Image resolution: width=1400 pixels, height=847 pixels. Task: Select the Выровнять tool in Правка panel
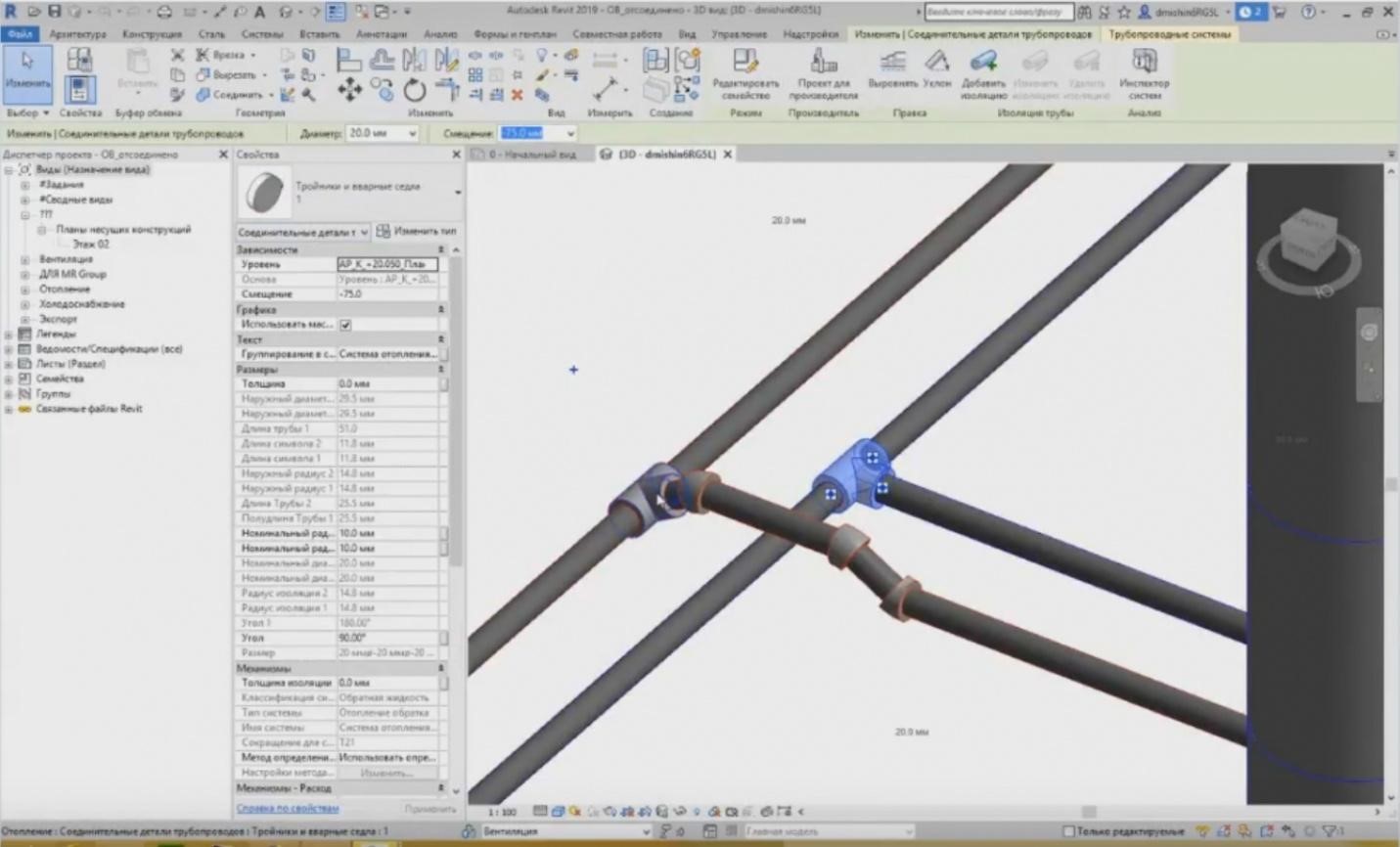tap(892, 68)
